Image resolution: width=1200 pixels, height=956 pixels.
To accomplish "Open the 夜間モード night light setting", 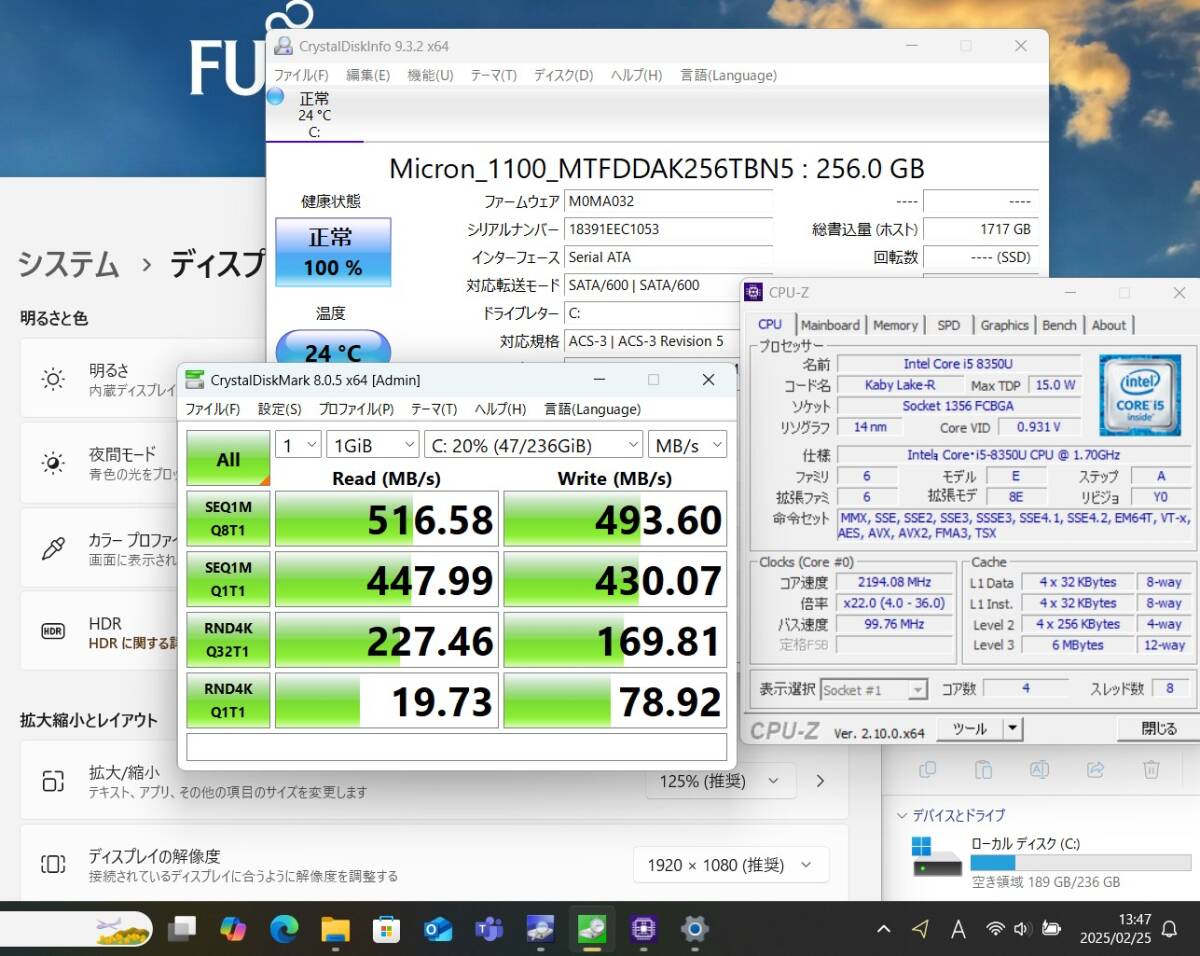I will click(98, 463).
